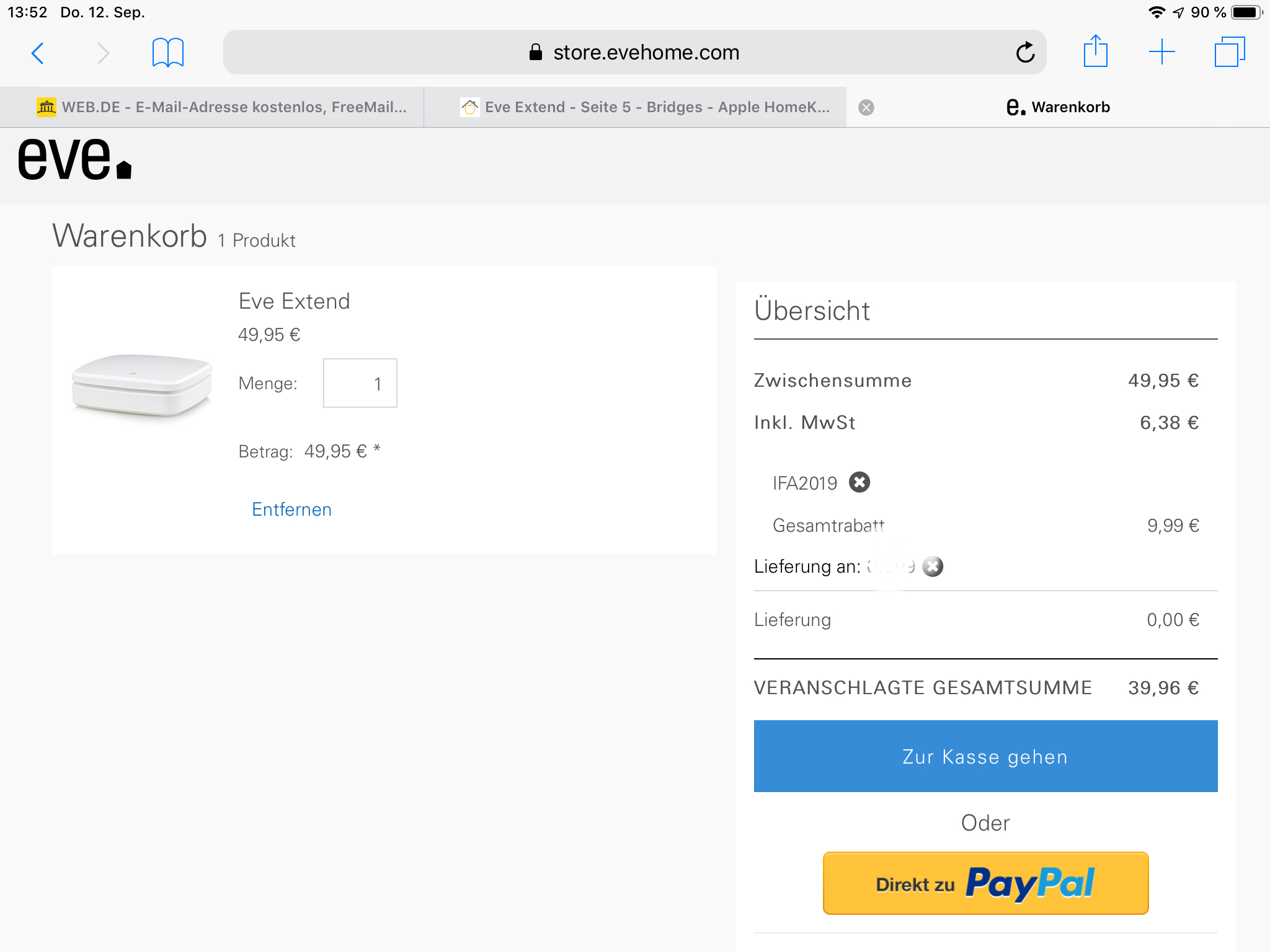The width and height of the screenshot is (1270, 952).
Task: Show all tabs overview icon
Action: [x=1229, y=52]
